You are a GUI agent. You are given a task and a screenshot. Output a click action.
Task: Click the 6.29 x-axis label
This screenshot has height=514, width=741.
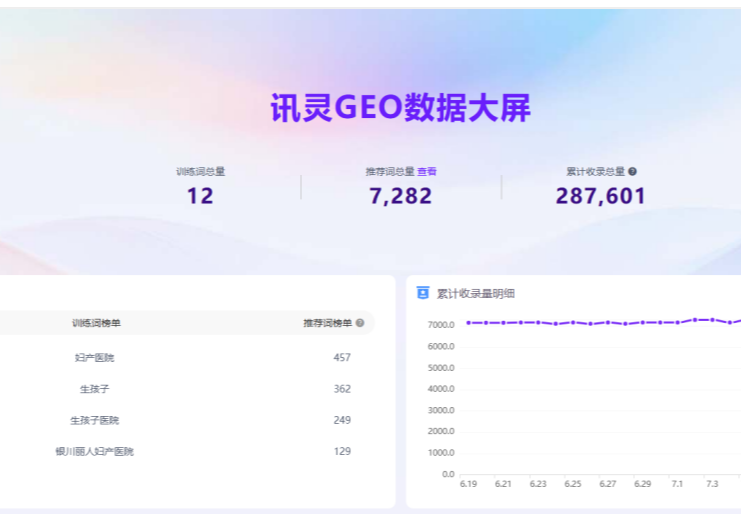pos(643,484)
